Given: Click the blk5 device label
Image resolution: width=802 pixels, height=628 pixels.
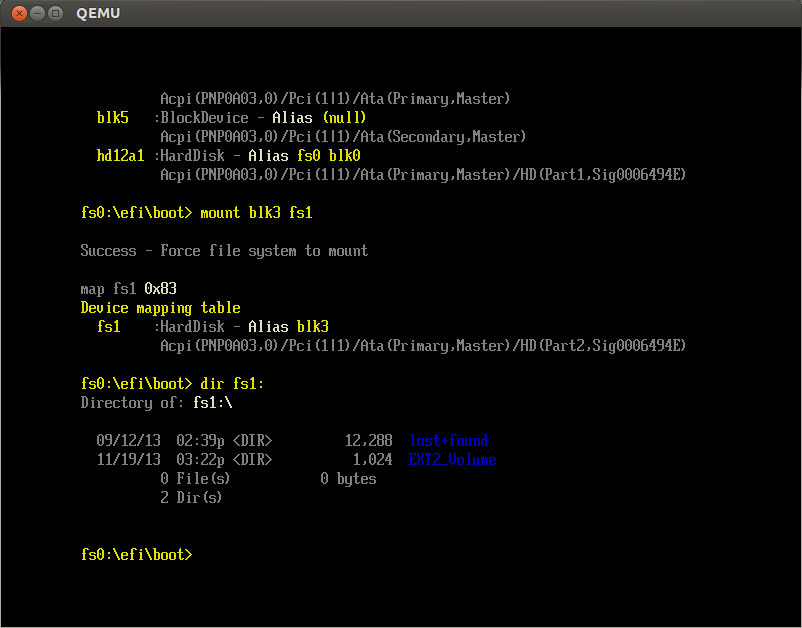Looking at the screenshot, I should [x=112, y=118].
